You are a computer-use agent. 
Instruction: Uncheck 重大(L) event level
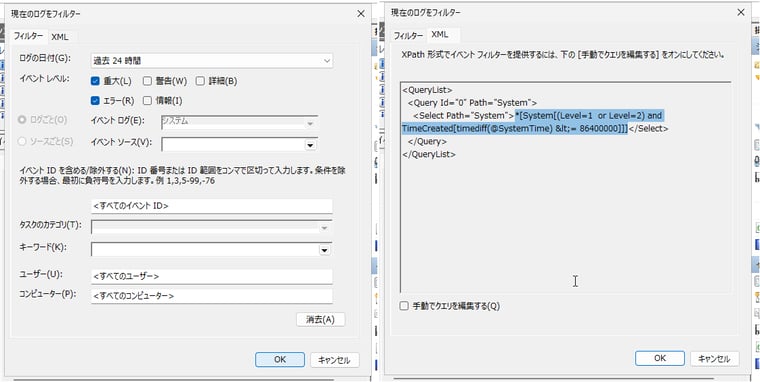(x=95, y=81)
